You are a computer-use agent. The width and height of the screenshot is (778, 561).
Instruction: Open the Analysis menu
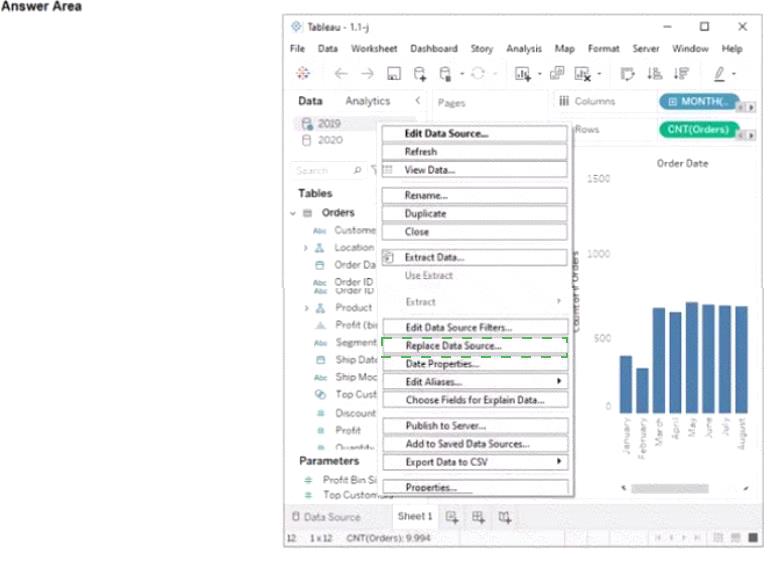(x=524, y=49)
